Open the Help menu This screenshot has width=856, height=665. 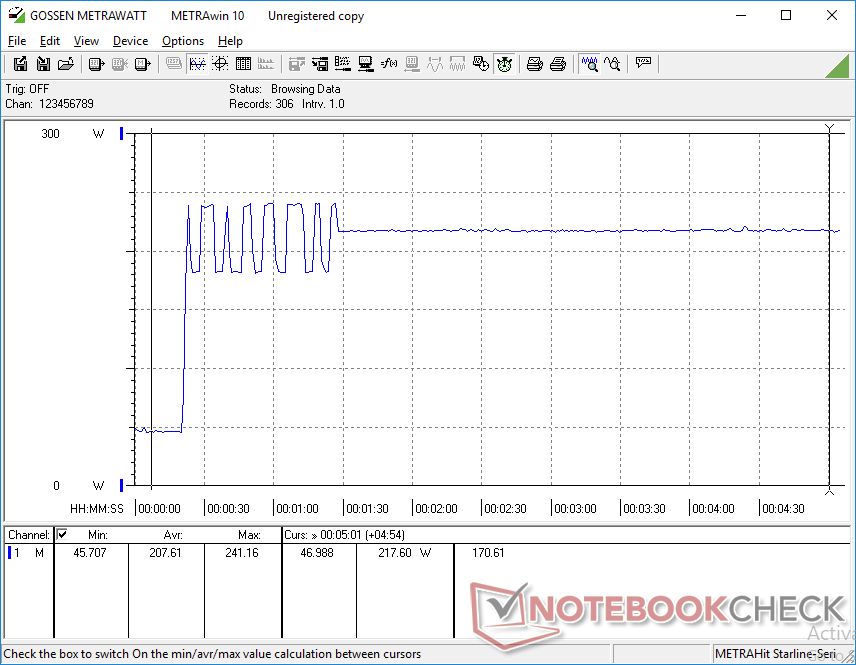pyautogui.click(x=230, y=41)
